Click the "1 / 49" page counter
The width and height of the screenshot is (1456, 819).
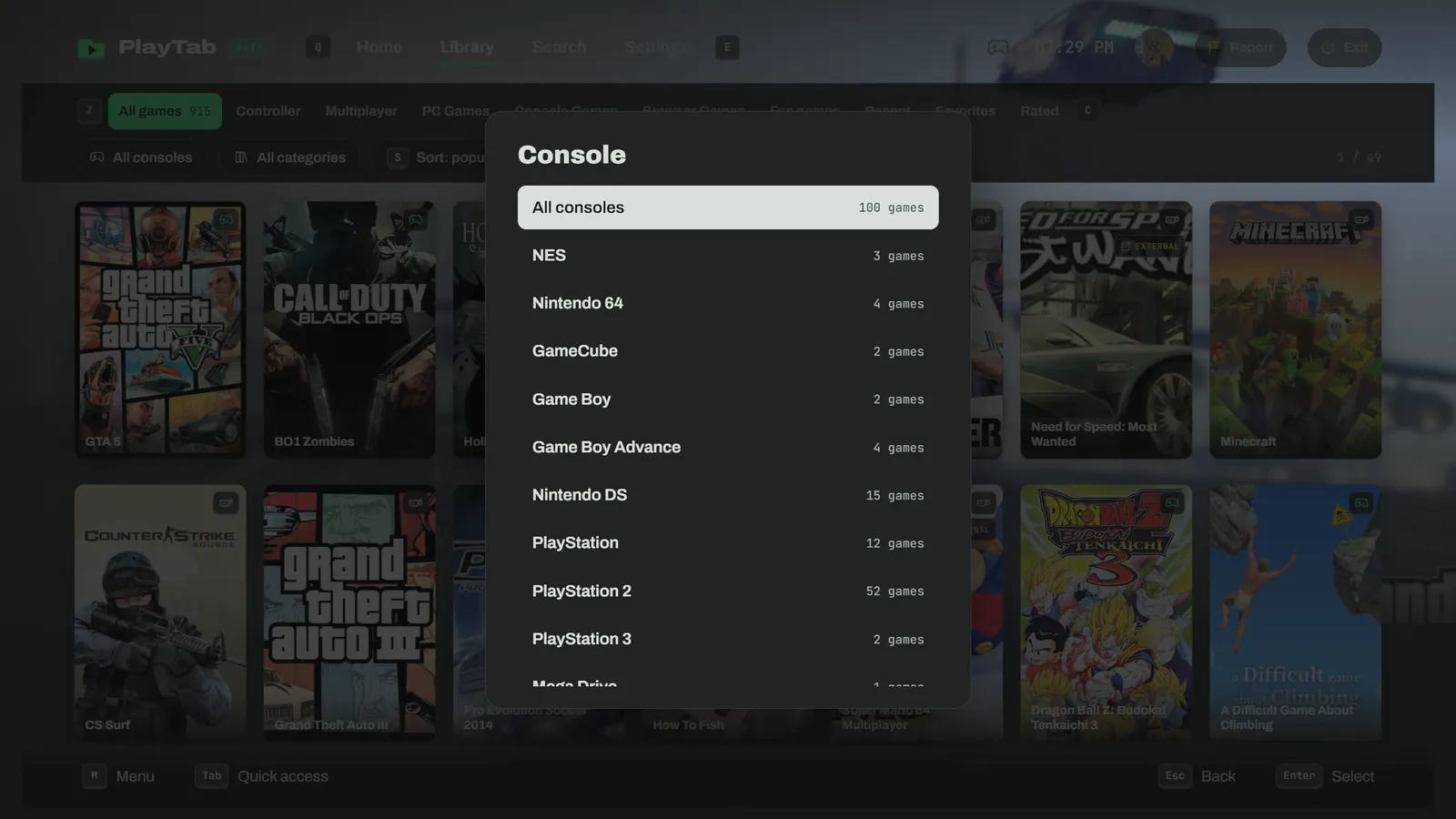click(1359, 157)
